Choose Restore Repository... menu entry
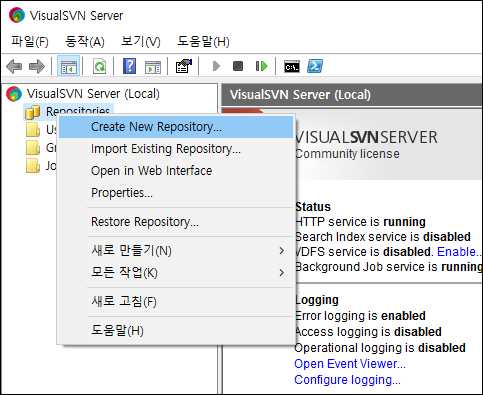This screenshot has height=395, width=483. click(x=176, y=222)
